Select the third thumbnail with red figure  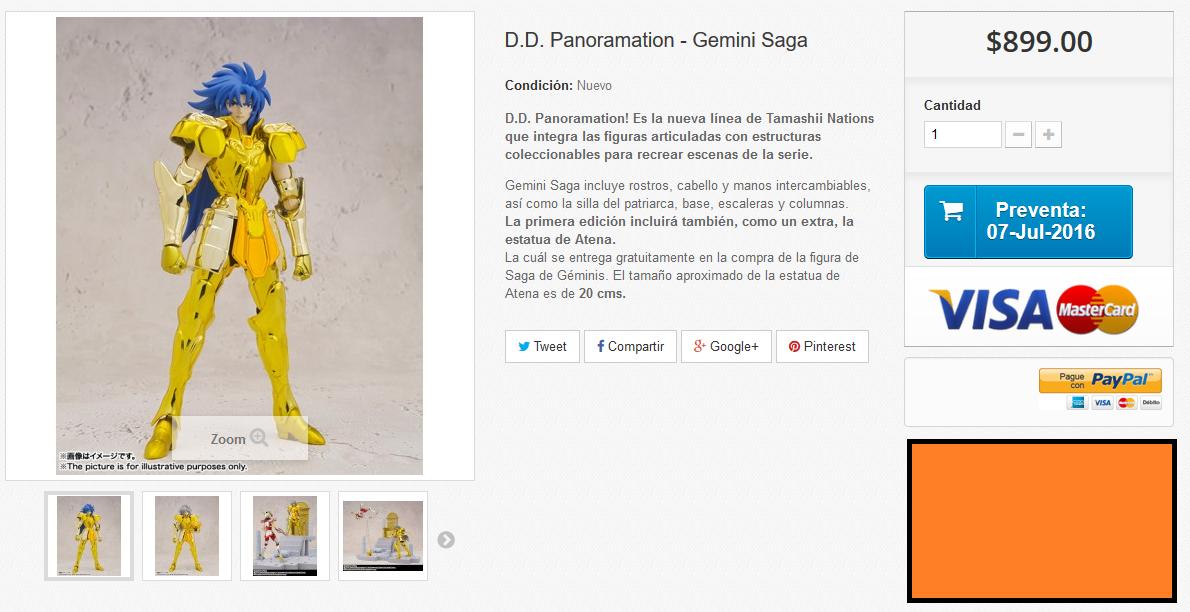point(285,536)
